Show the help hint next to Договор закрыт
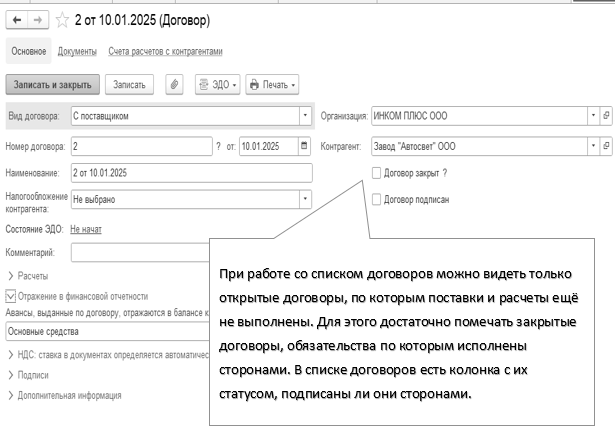 tap(444, 173)
